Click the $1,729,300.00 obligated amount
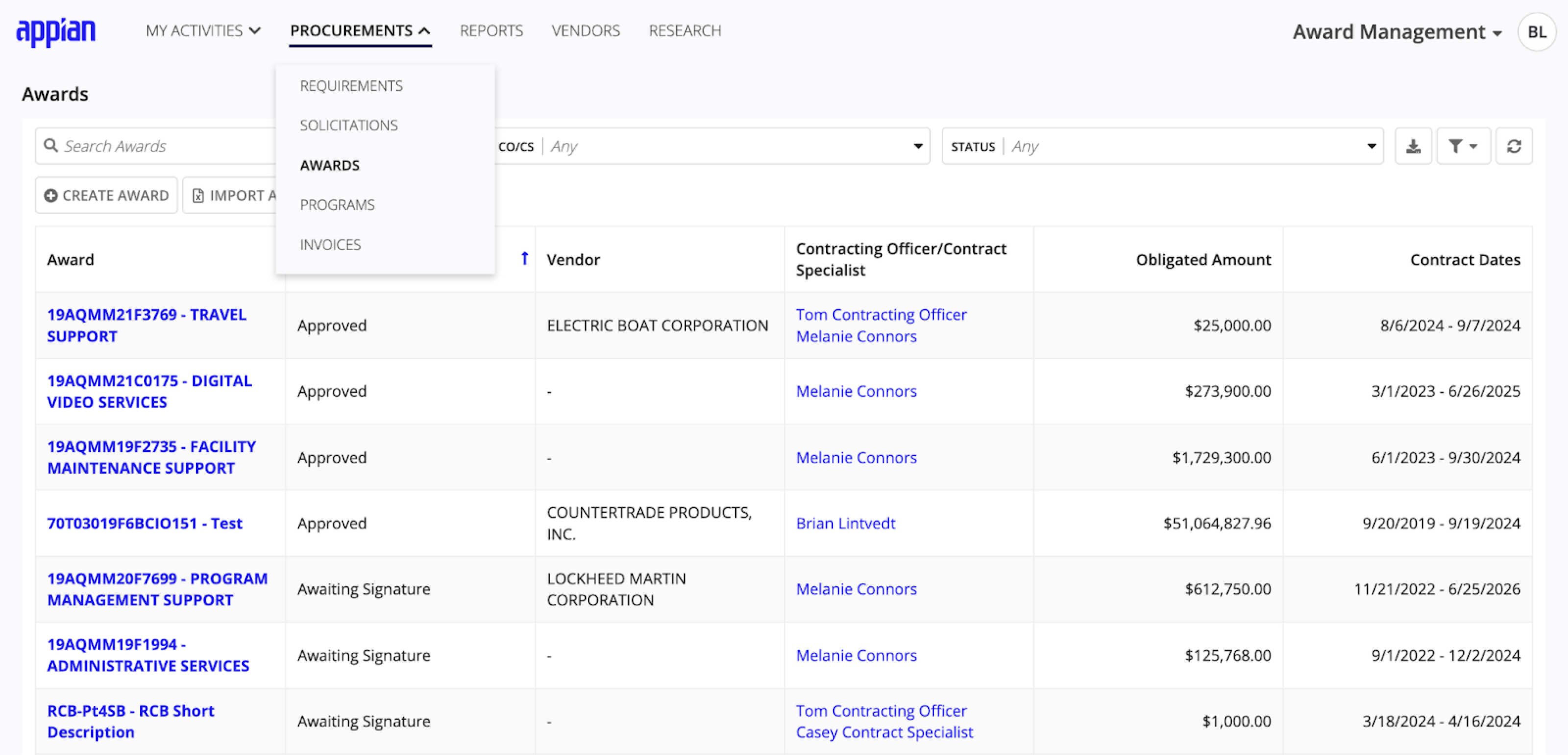The image size is (1568, 755). click(1222, 457)
